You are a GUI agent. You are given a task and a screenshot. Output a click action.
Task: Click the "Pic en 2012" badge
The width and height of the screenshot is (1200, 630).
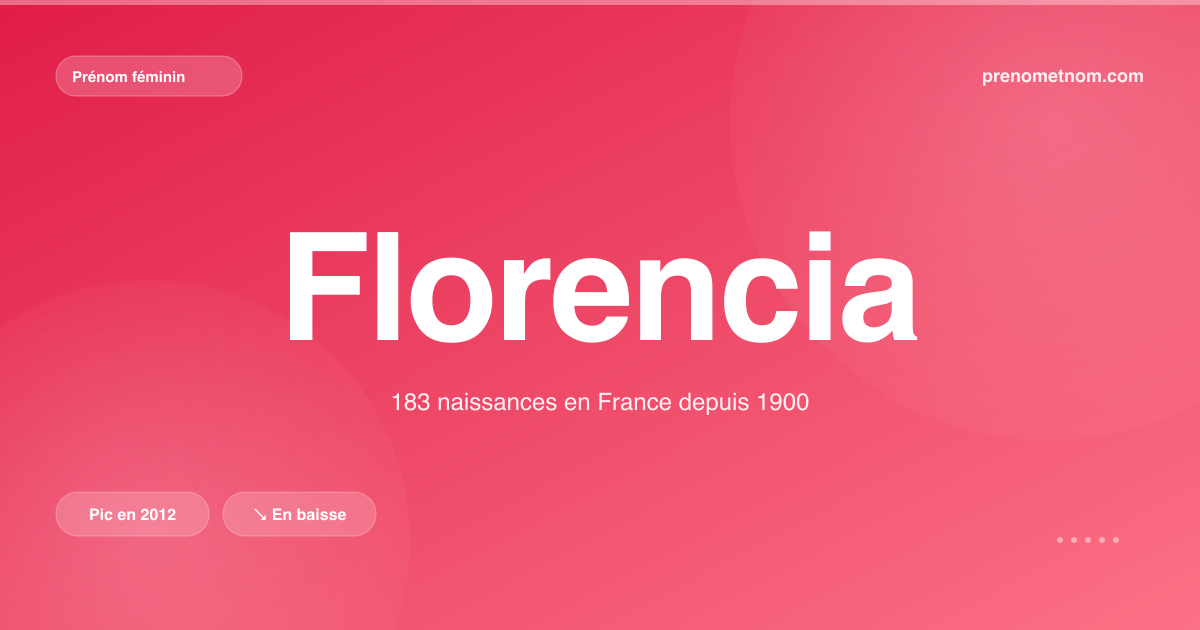[132, 514]
